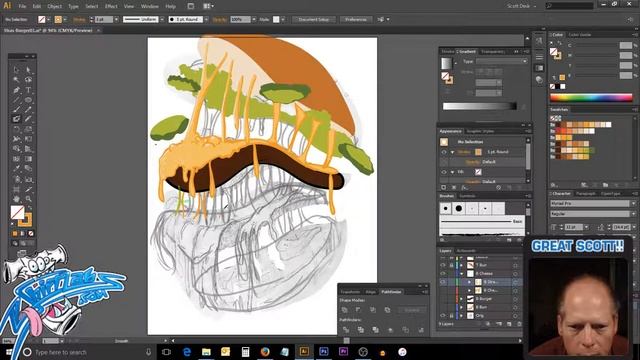
Task: Pick the Line Segment tool
Action: (16, 100)
